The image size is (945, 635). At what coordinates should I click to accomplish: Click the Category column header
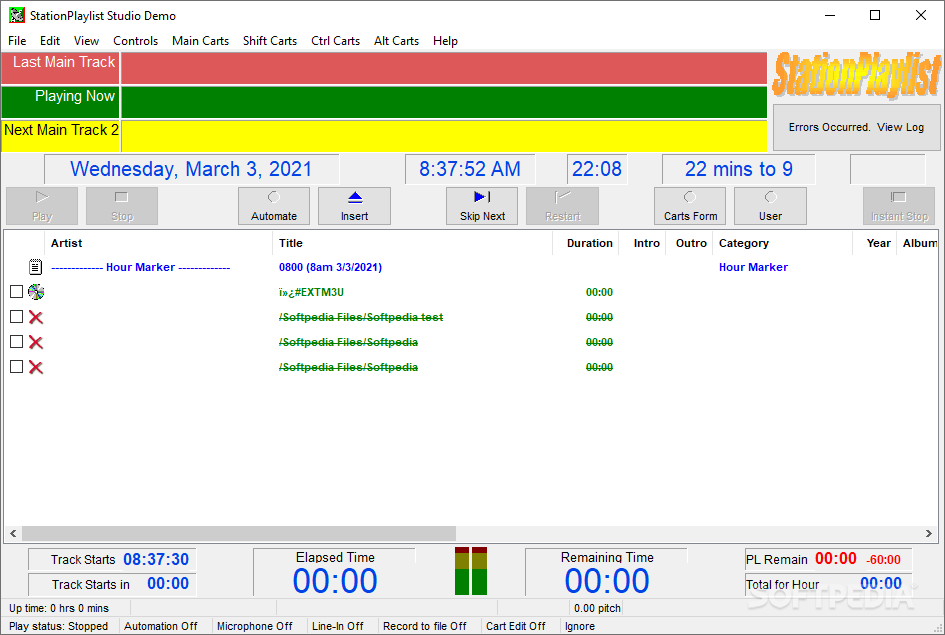(x=782, y=243)
